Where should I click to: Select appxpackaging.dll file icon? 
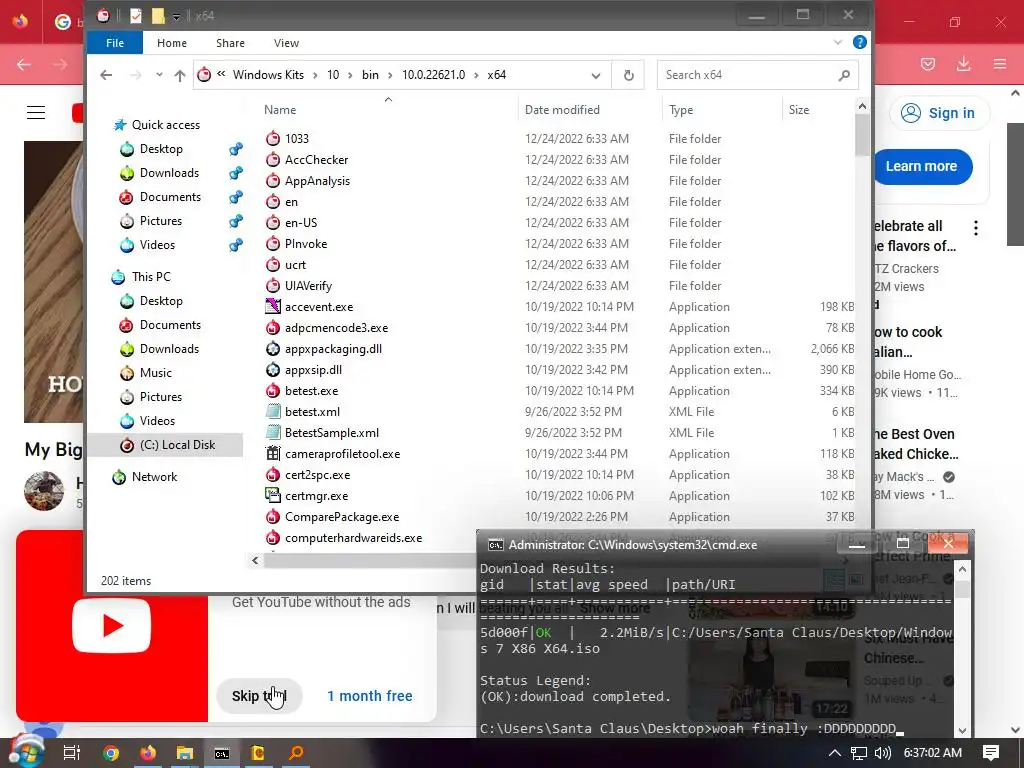tap(272, 349)
